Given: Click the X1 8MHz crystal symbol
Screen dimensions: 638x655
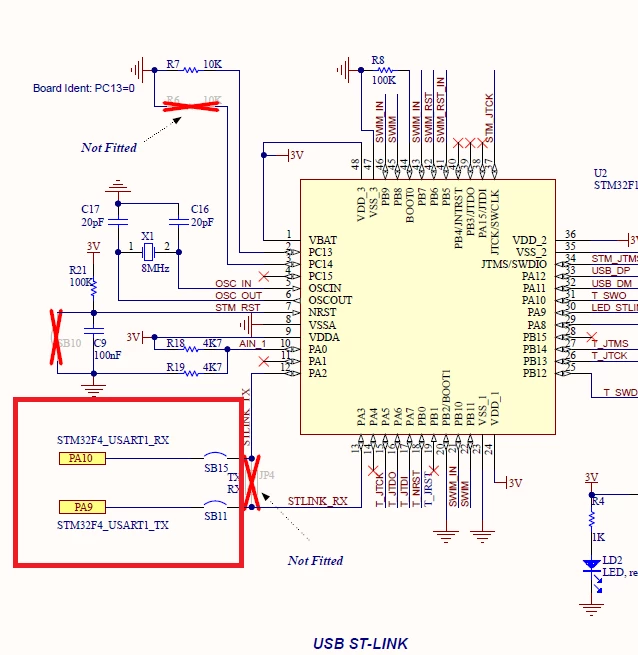Looking at the screenshot, I should 148,252.
